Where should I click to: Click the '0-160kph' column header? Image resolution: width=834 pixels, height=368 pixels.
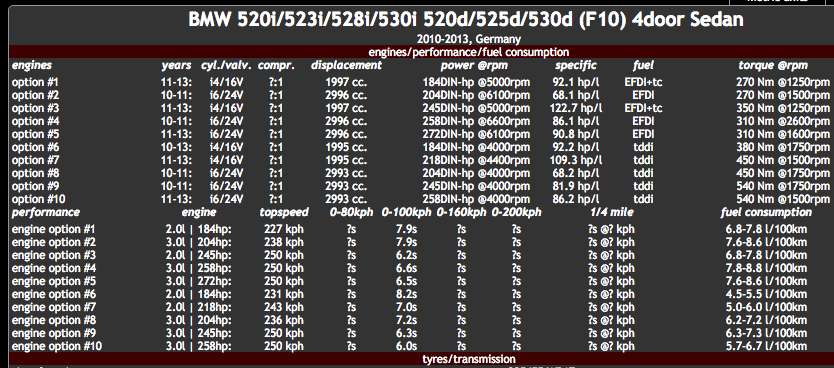pos(462,212)
